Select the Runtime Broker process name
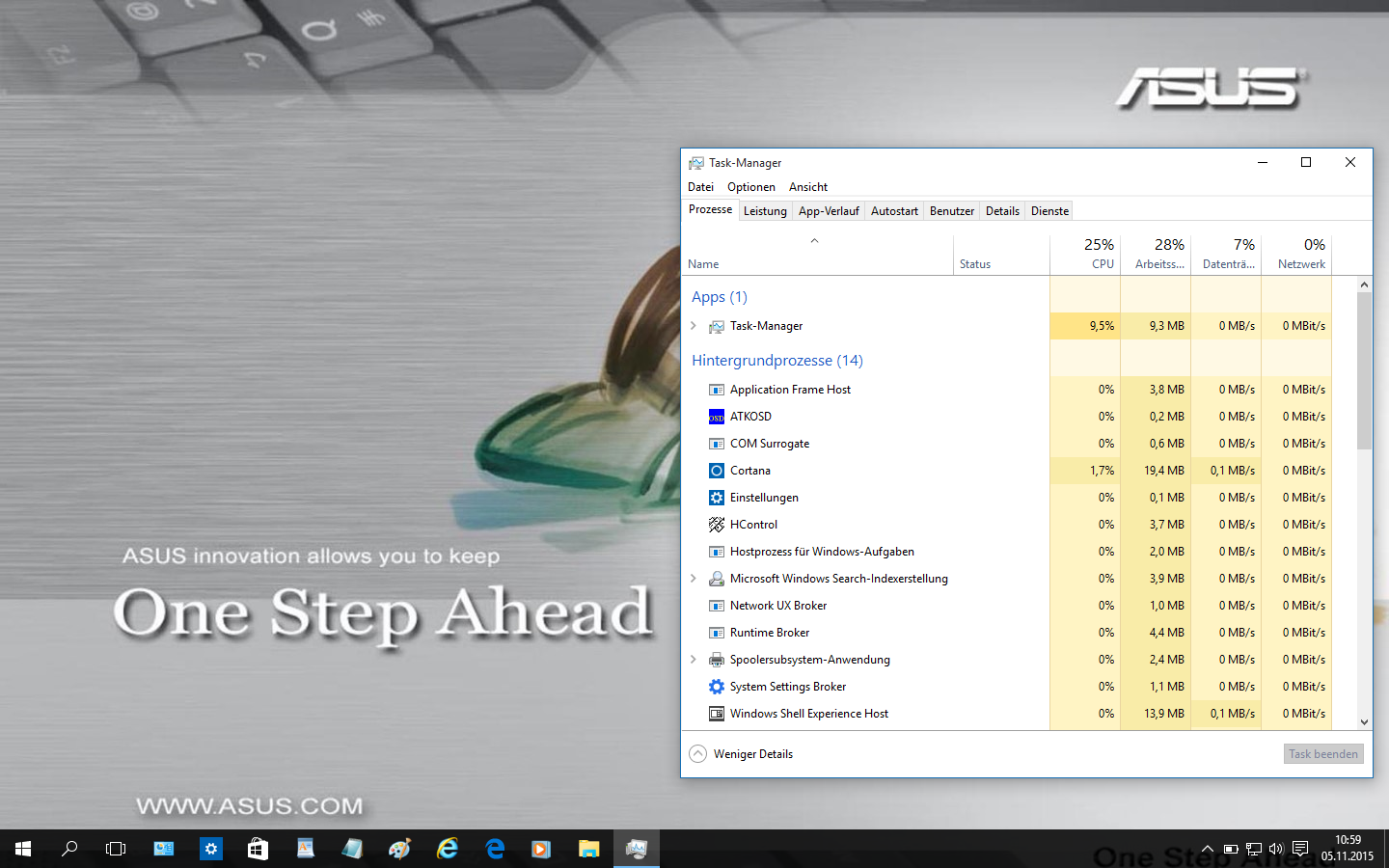Screen dimensions: 1389x868 point(770,633)
